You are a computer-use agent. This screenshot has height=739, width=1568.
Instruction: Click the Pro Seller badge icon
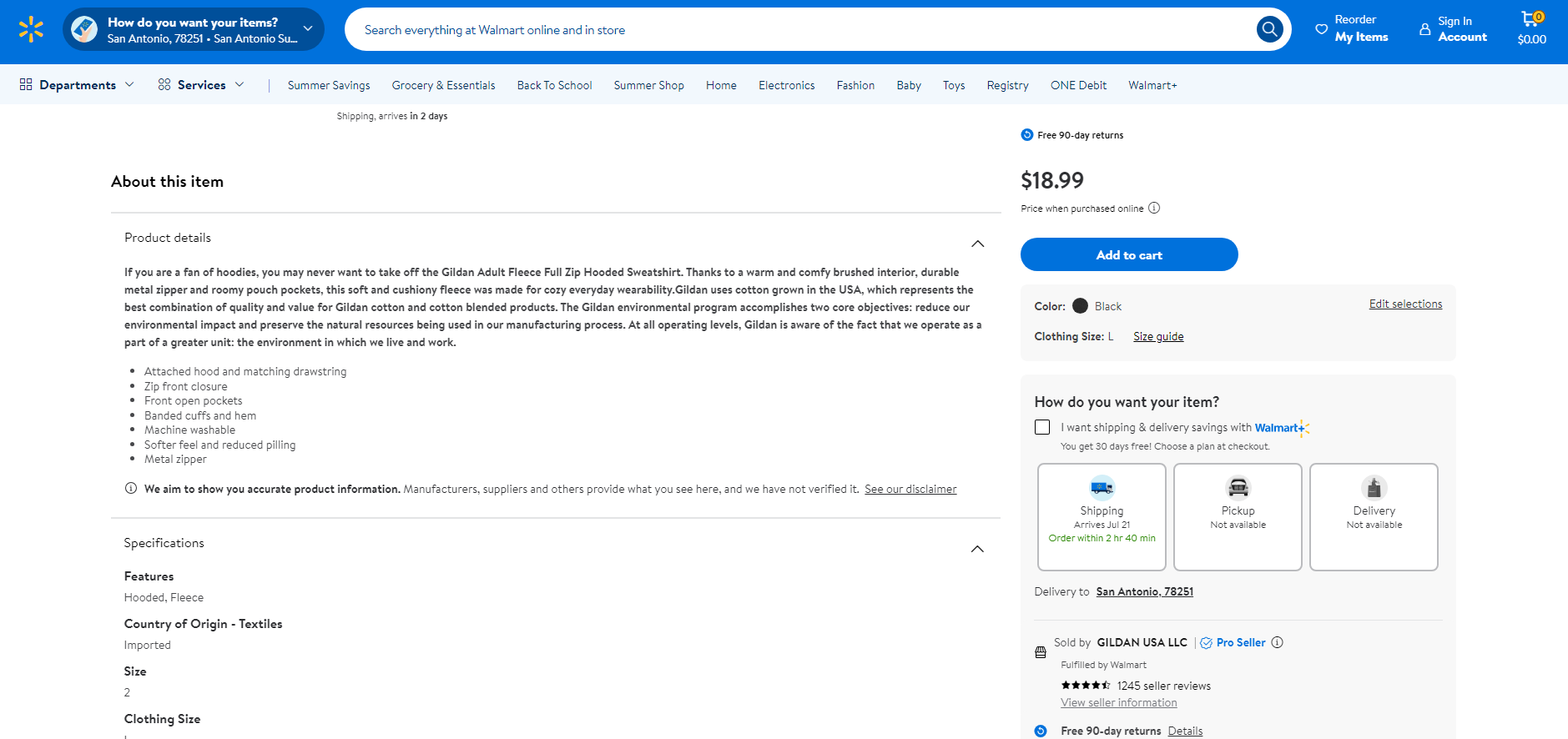1206,643
